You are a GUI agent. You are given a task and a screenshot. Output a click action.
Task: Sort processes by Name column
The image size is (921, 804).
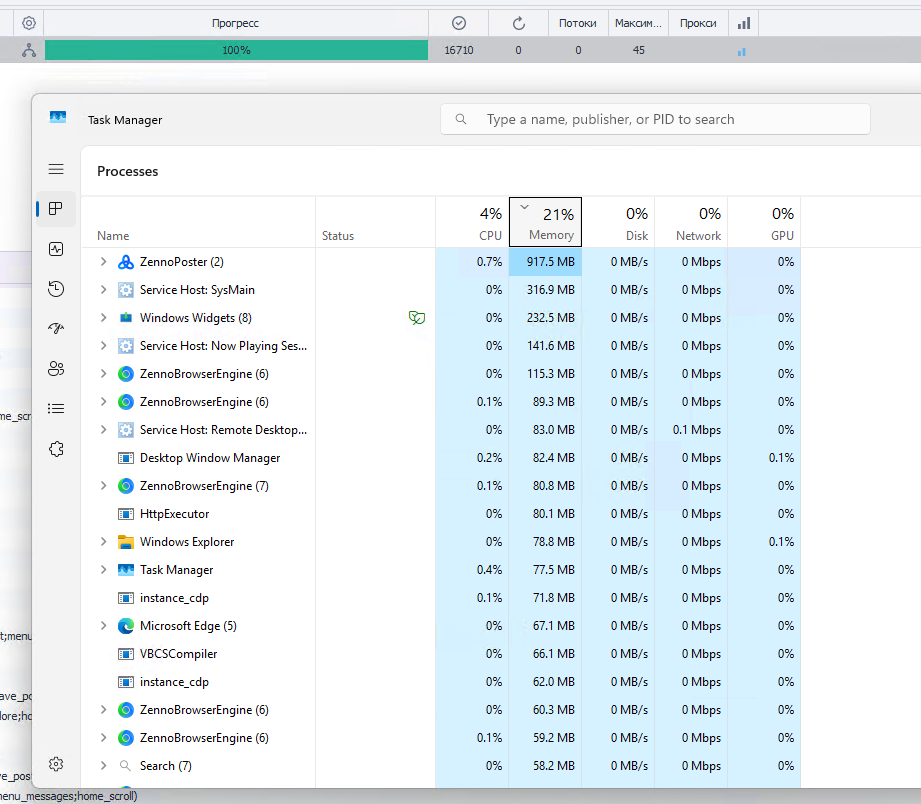[x=198, y=222]
